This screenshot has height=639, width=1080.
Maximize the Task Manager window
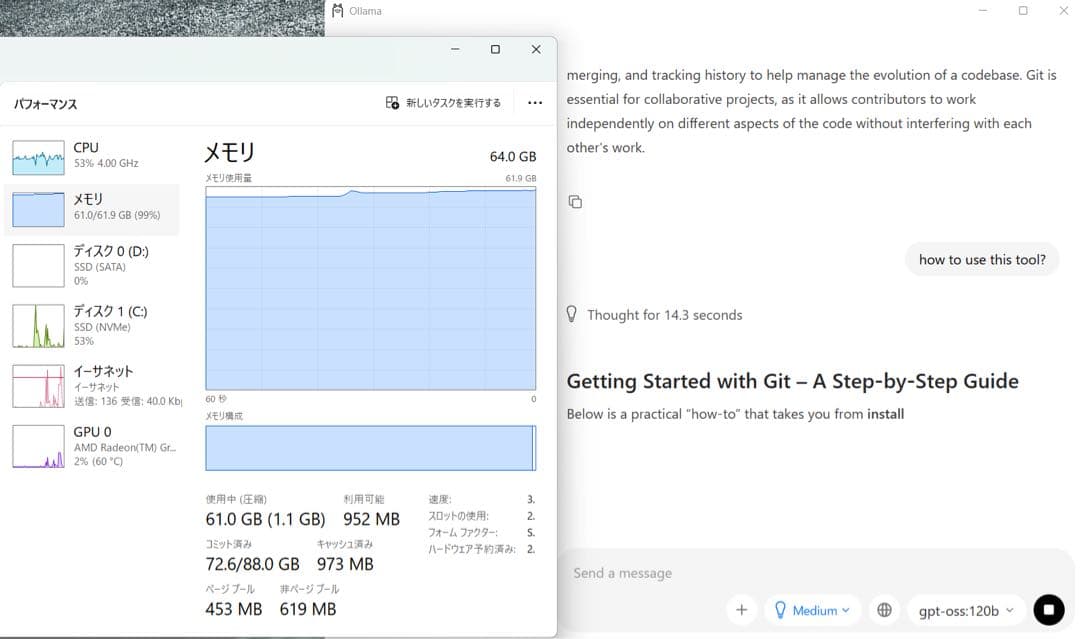(x=495, y=49)
